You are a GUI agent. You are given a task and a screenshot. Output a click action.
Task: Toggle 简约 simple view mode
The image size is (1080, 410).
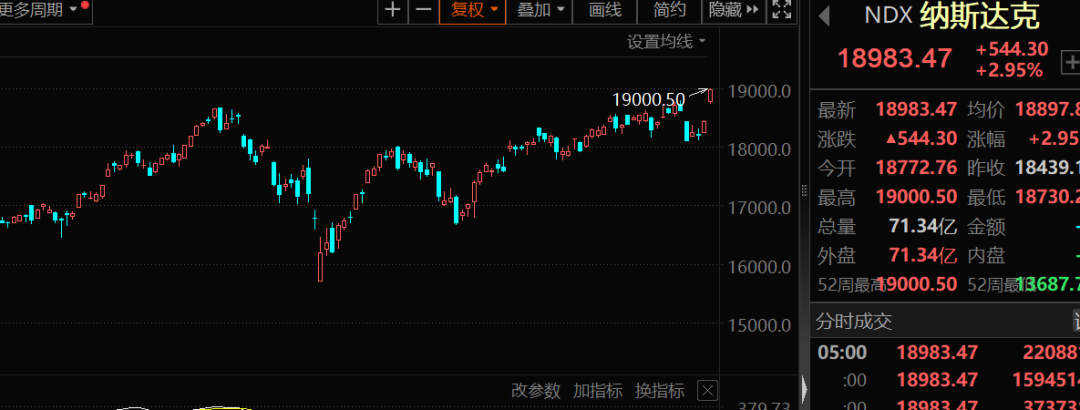[x=669, y=10]
